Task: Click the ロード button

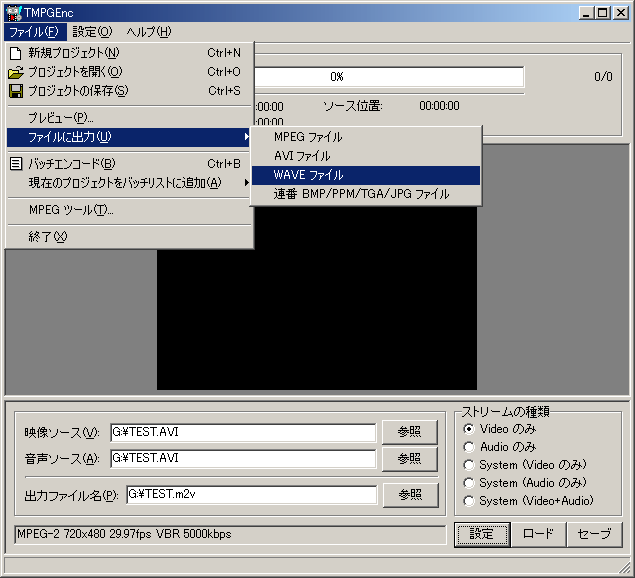Action: [538, 535]
